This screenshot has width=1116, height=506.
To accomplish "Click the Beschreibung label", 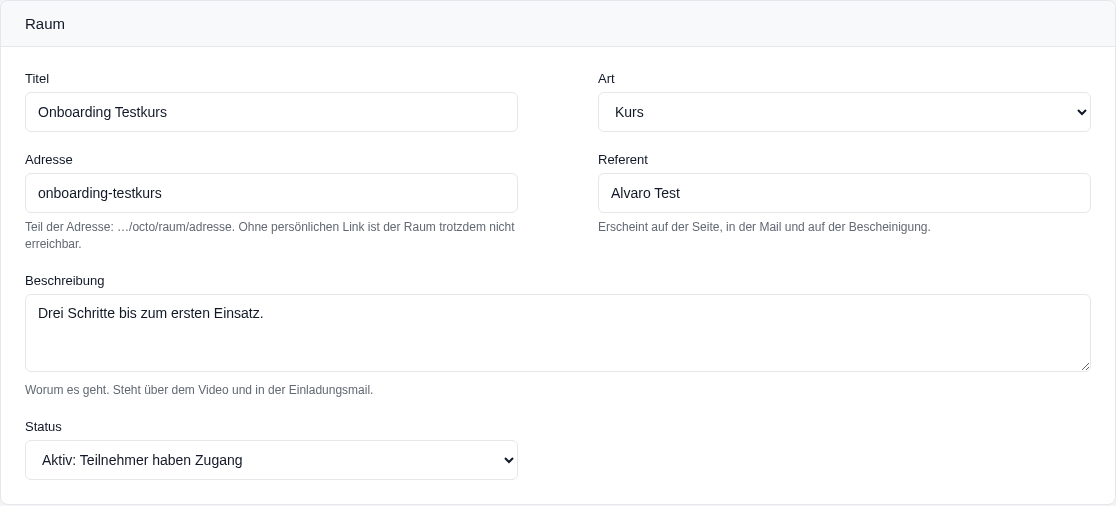I will pos(65,281).
